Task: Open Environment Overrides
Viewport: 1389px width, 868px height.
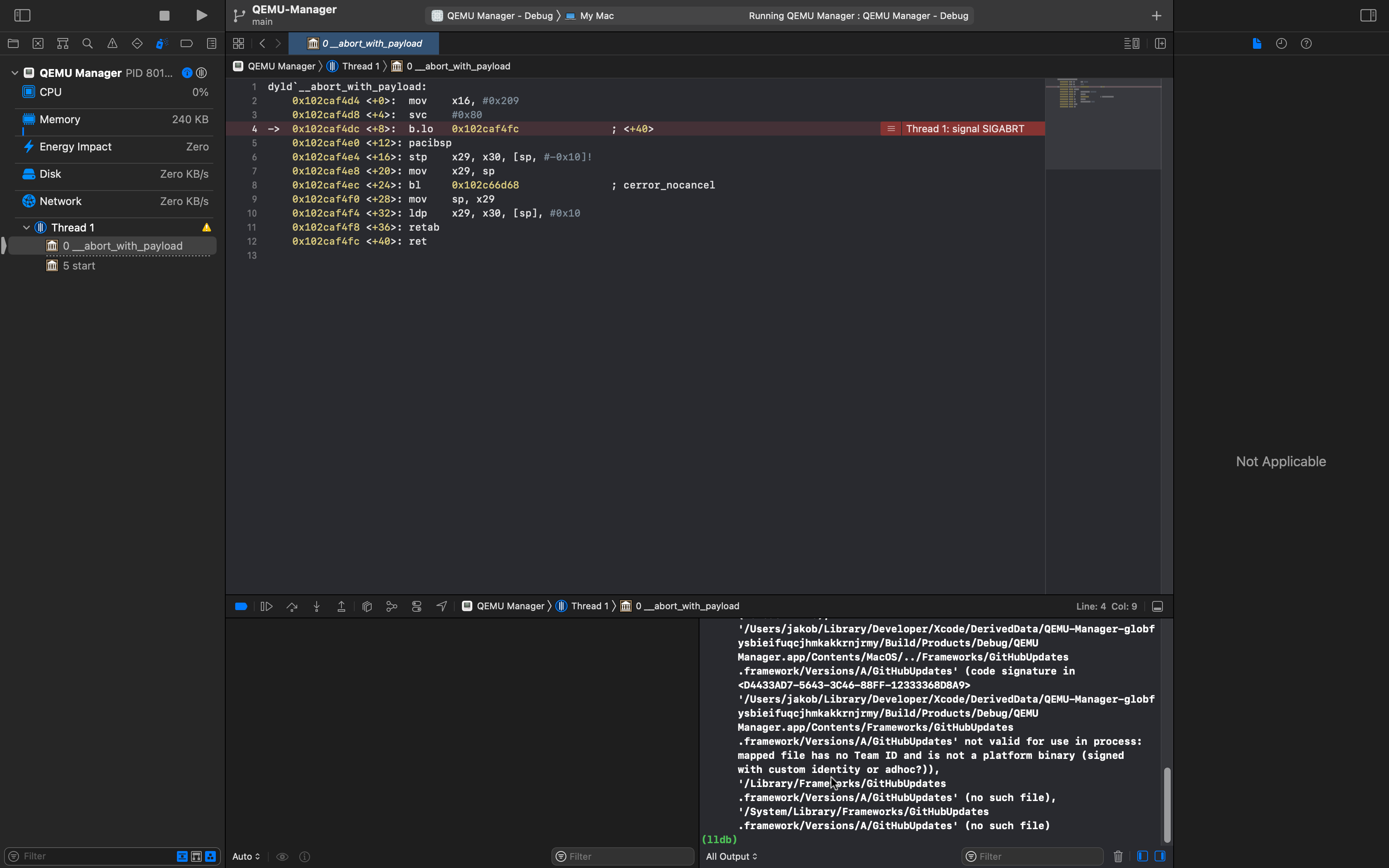Action: [417, 606]
